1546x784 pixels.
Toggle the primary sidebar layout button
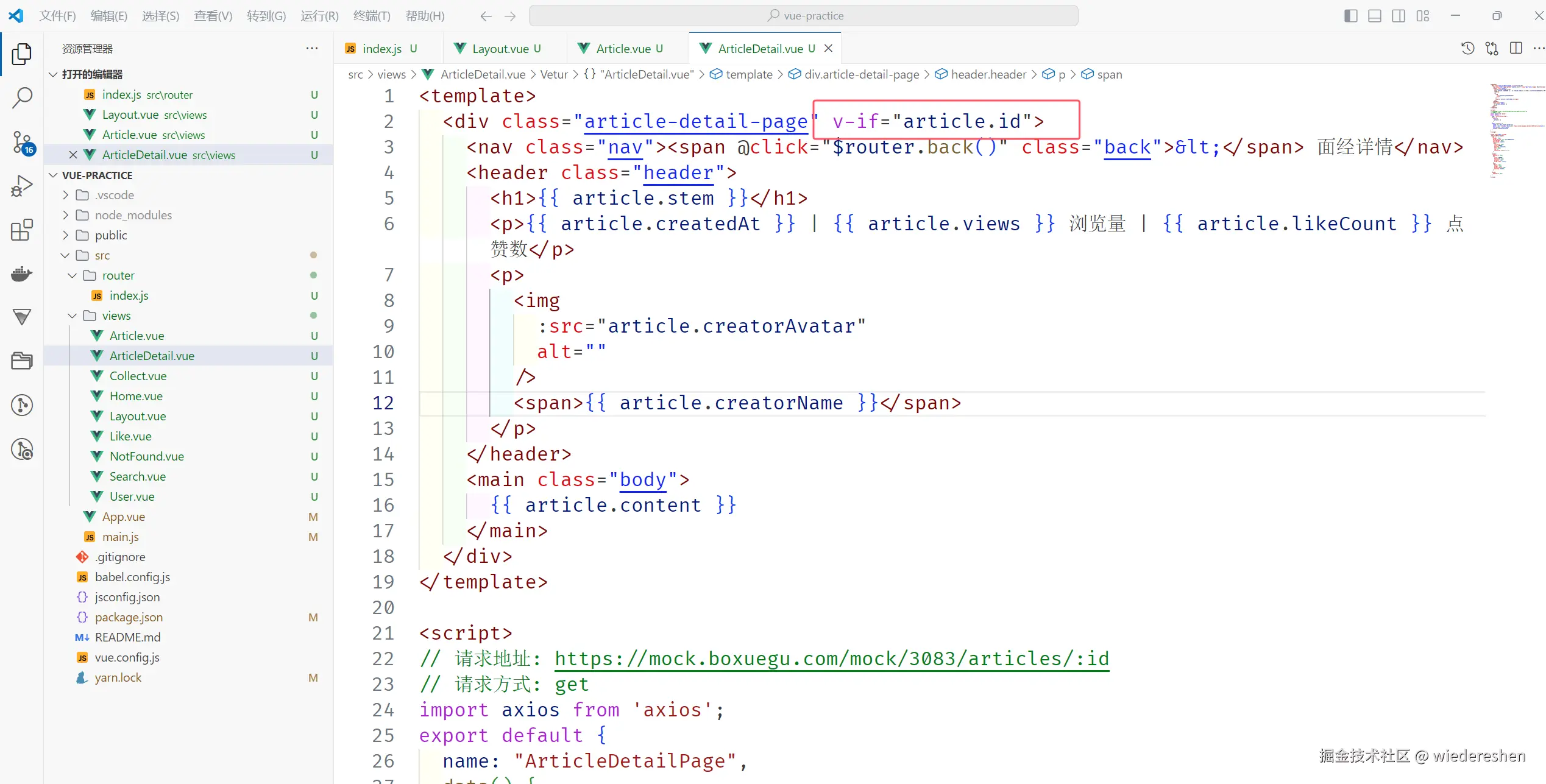[x=1350, y=16]
